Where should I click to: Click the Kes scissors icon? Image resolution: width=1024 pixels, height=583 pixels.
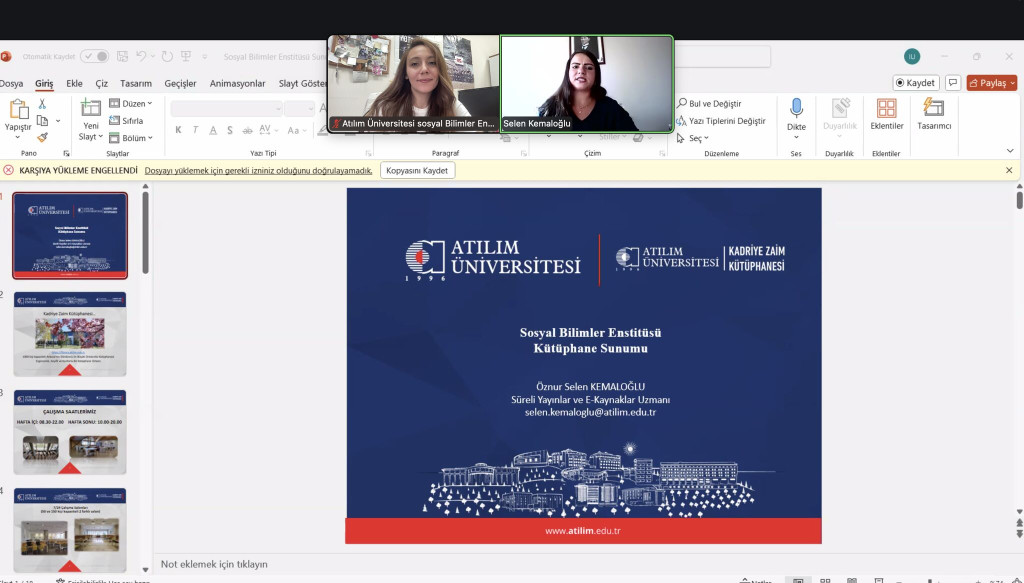43,103
